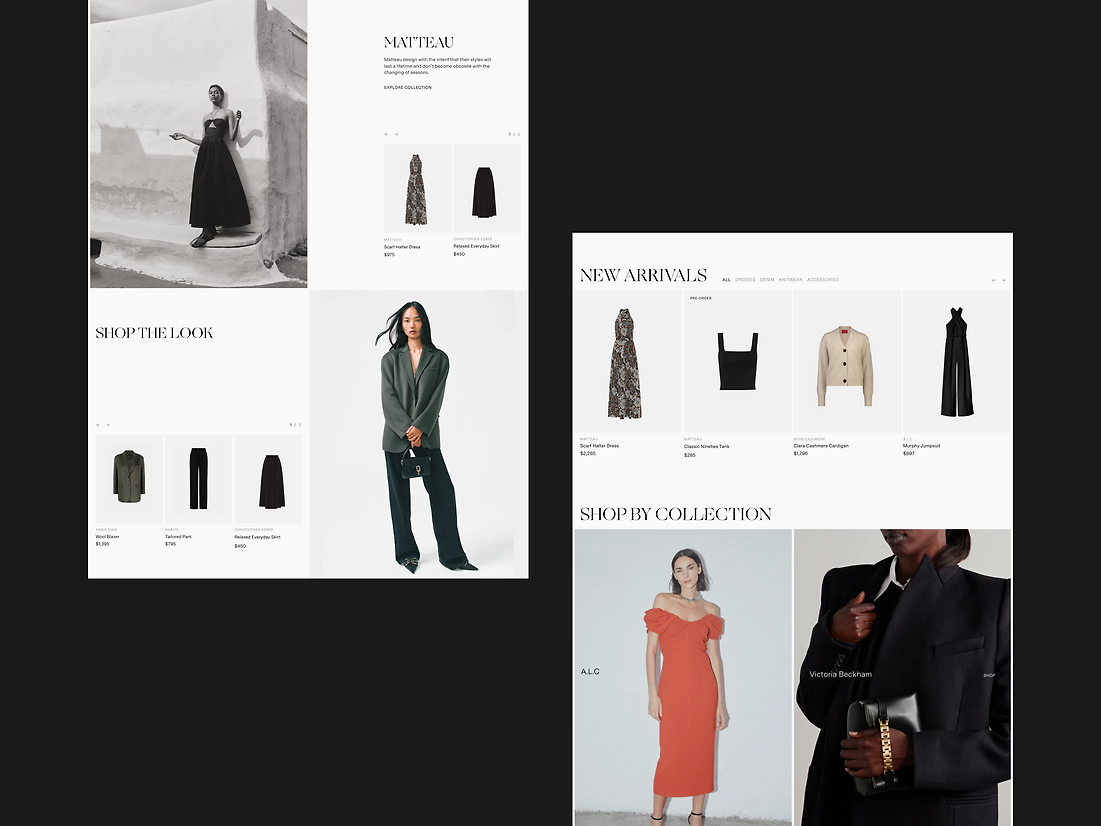The height and width of the screenshot is (826, 1101).
Task: Click next arrow in Matteau product carousel
Action: pos(396,134)
